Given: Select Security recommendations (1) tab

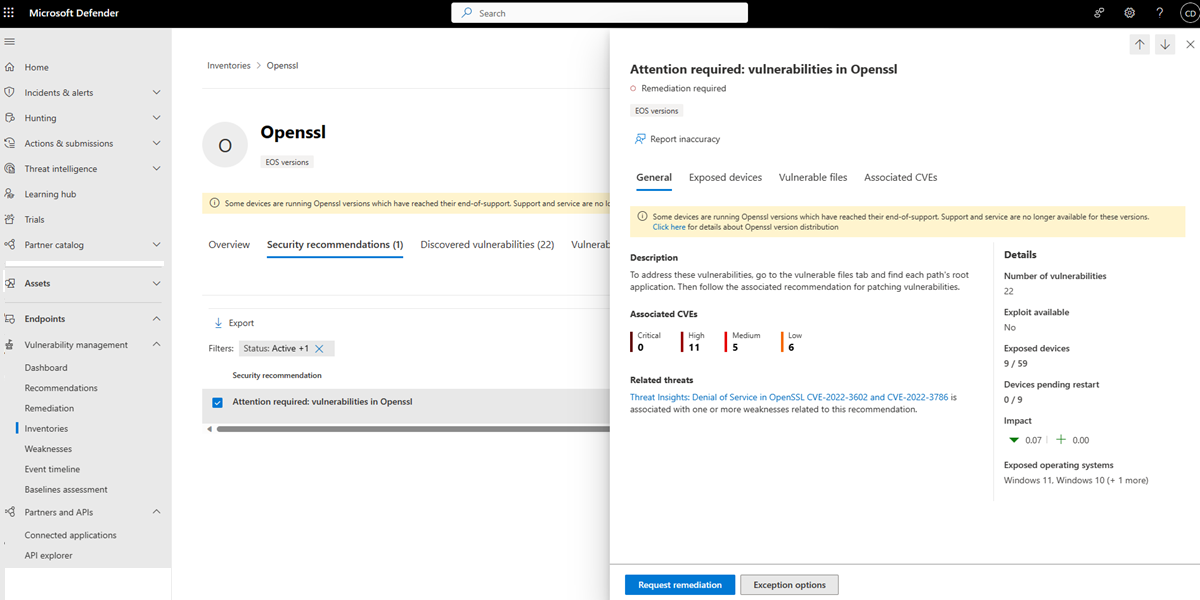Looking at the screenshot, I should point(335,244).
